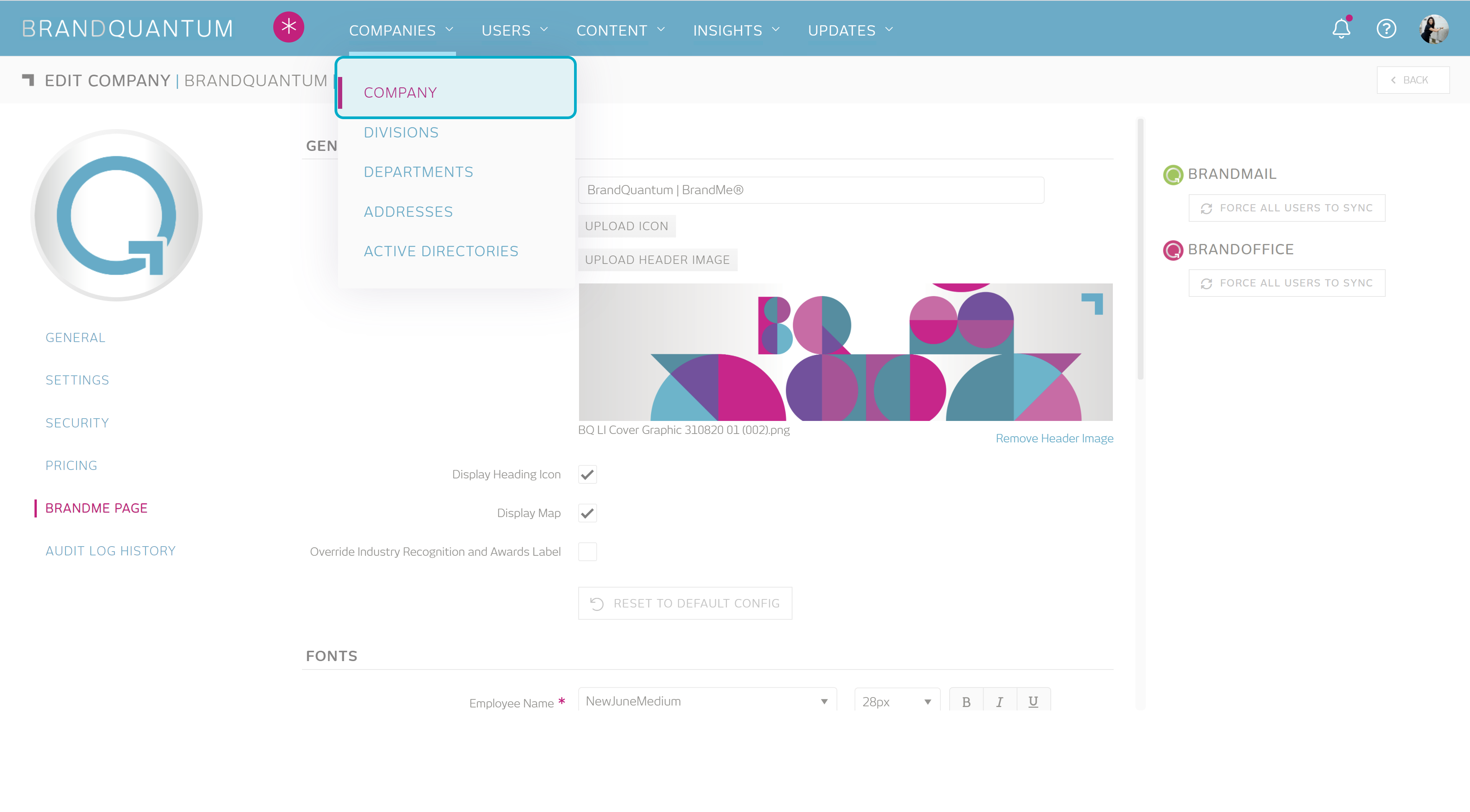Click the company name input field

[810, 190]
